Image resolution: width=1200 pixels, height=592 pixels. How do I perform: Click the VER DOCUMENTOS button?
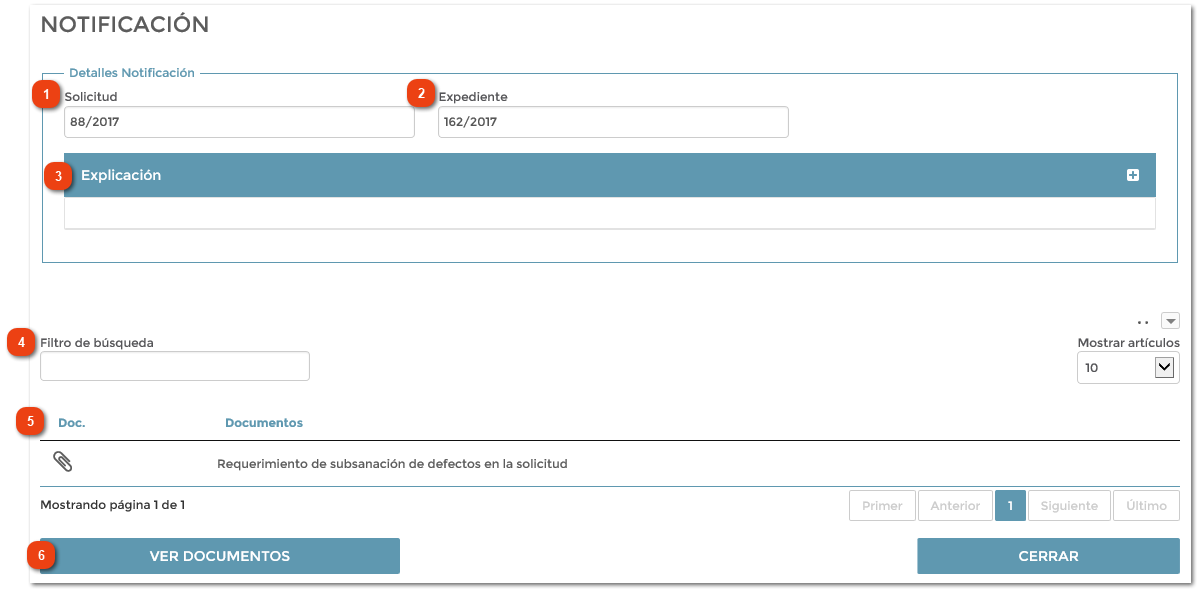[x=220, y=555]
